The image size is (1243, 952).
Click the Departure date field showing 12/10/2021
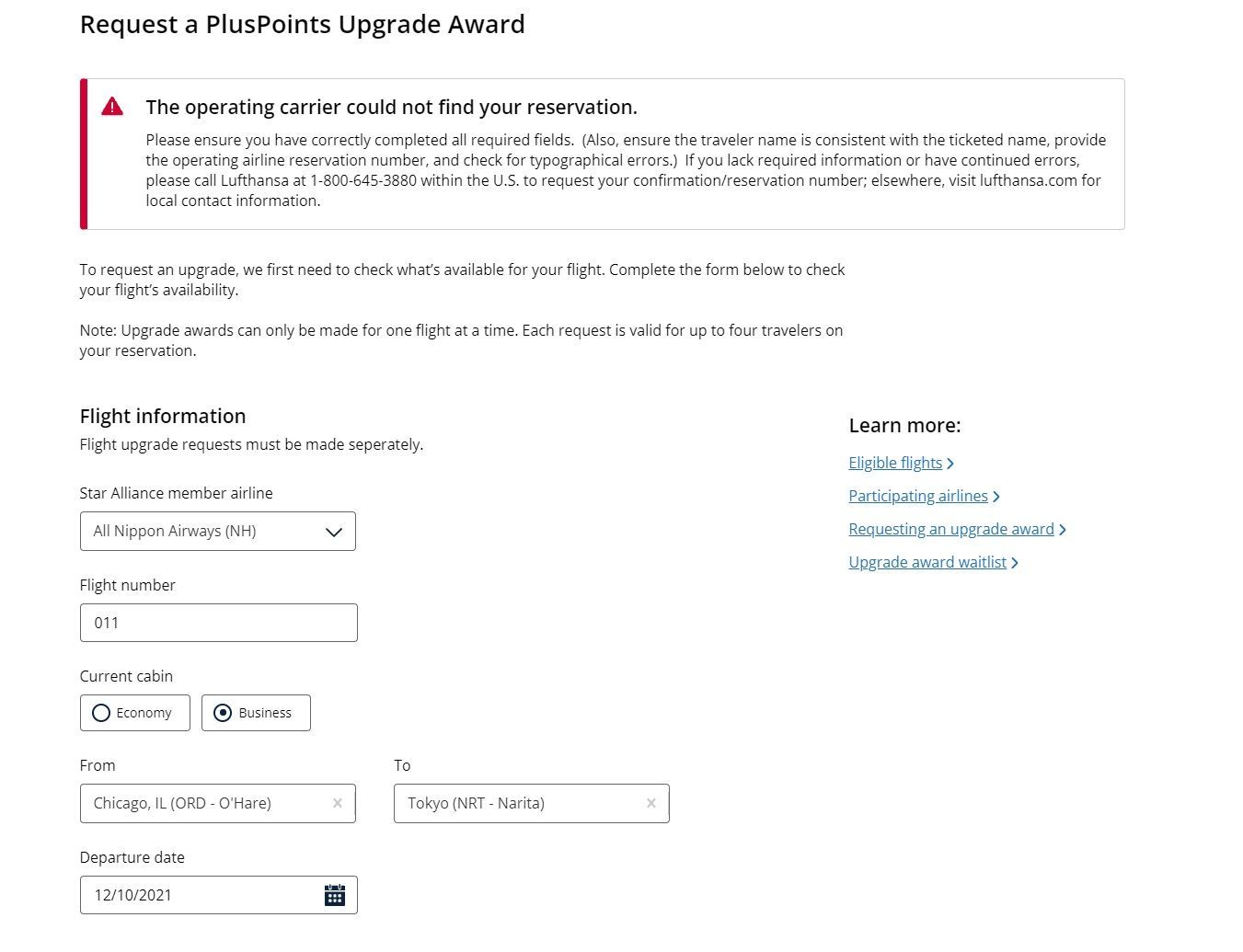219,895
